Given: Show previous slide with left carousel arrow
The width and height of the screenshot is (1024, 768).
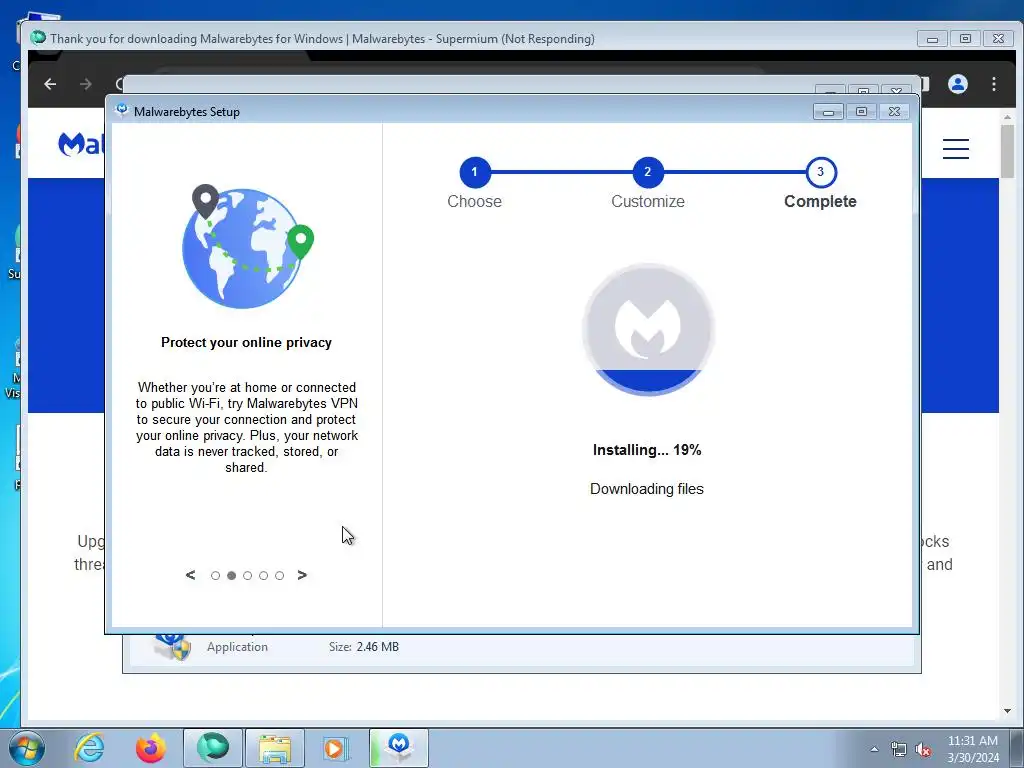Looking at the screenshot, I should point(190,575).
